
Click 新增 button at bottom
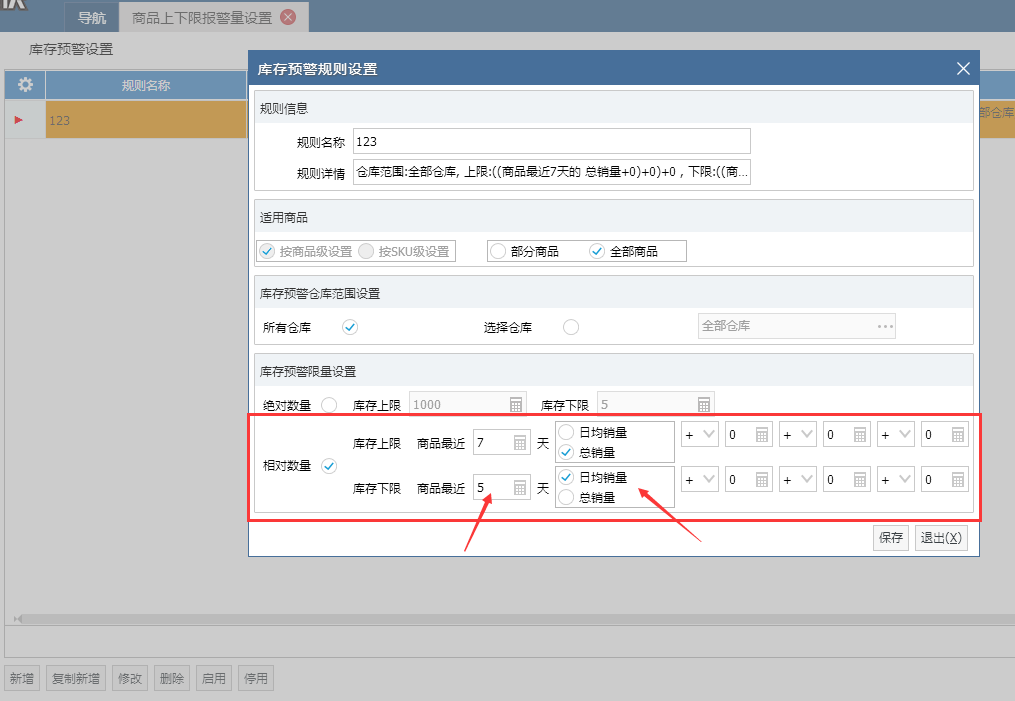click(22, 678)
